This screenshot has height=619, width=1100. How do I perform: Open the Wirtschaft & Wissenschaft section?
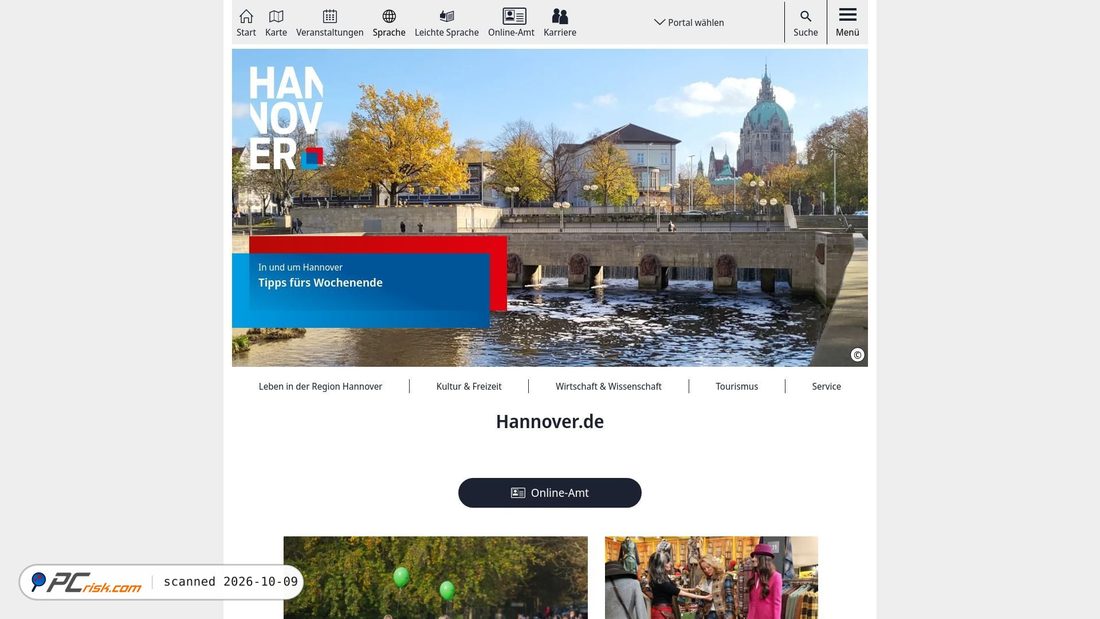pyautogui.click(x=608, y=387)
